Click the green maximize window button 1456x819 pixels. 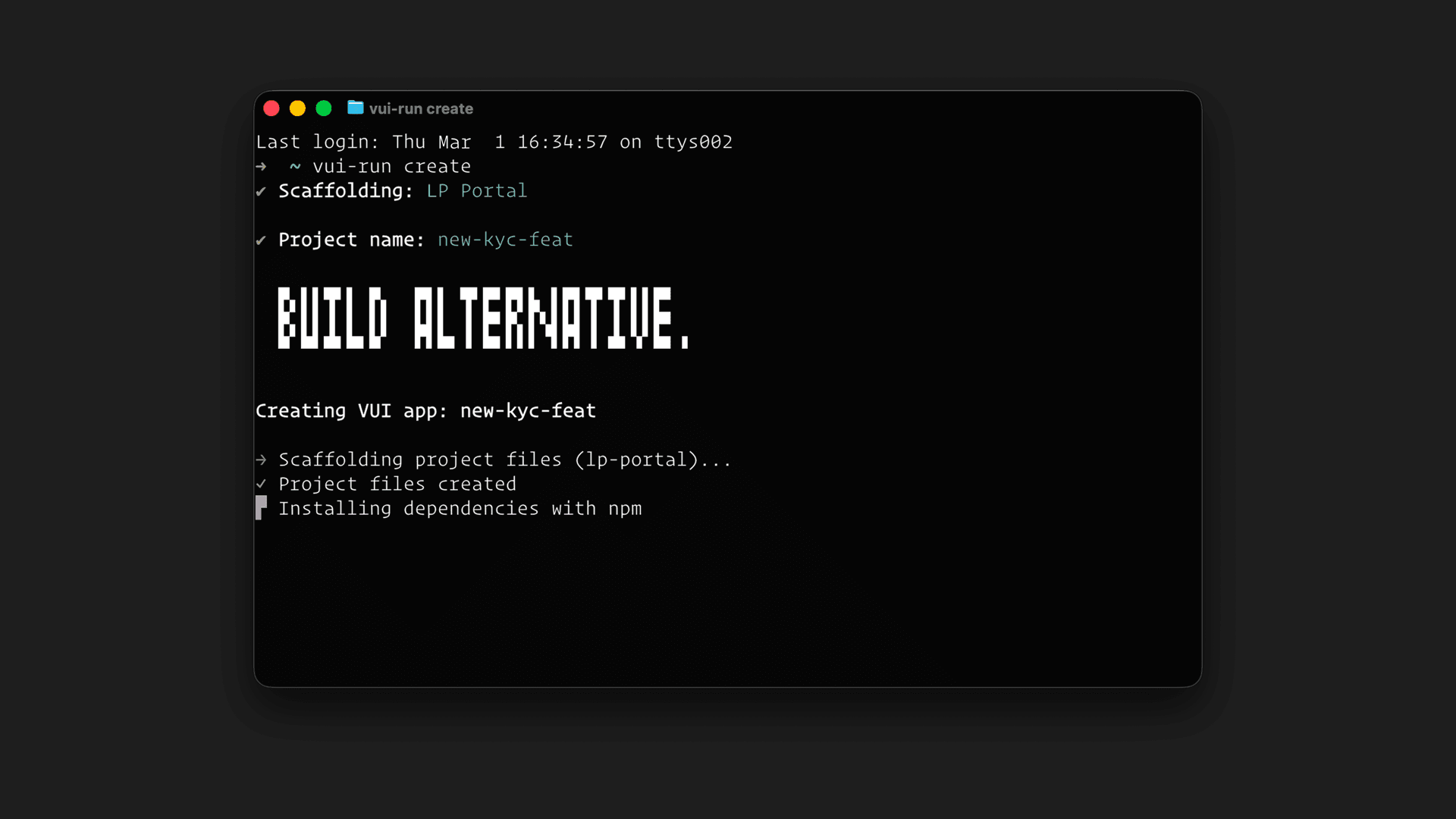[324, 108]
